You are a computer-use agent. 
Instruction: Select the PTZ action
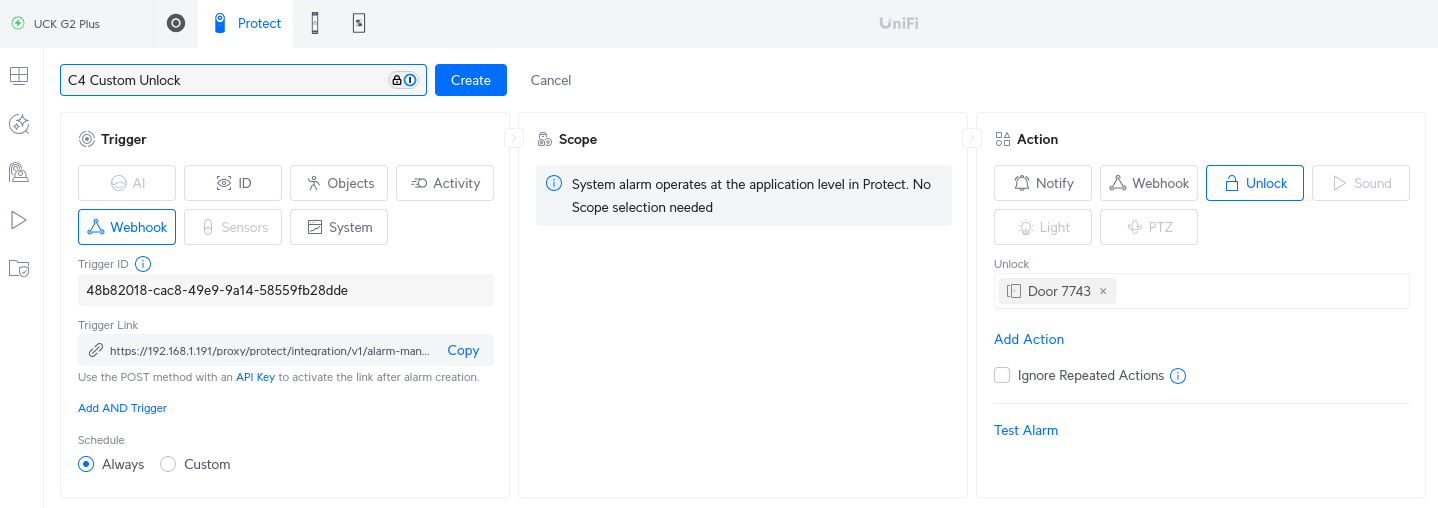pyautogui.click(x=1149, y=227)
